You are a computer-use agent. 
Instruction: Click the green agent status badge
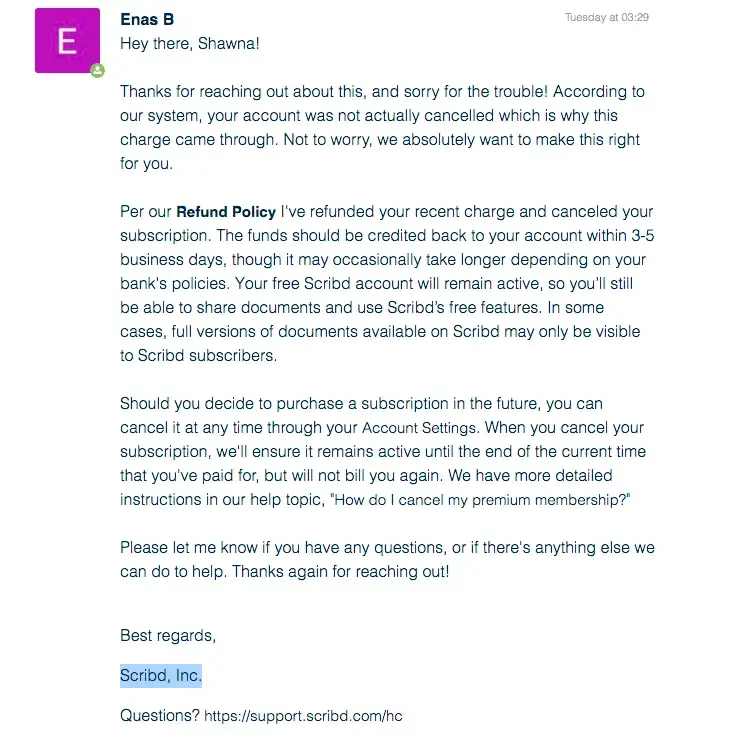pyautogui.click(x=97, y=71)
